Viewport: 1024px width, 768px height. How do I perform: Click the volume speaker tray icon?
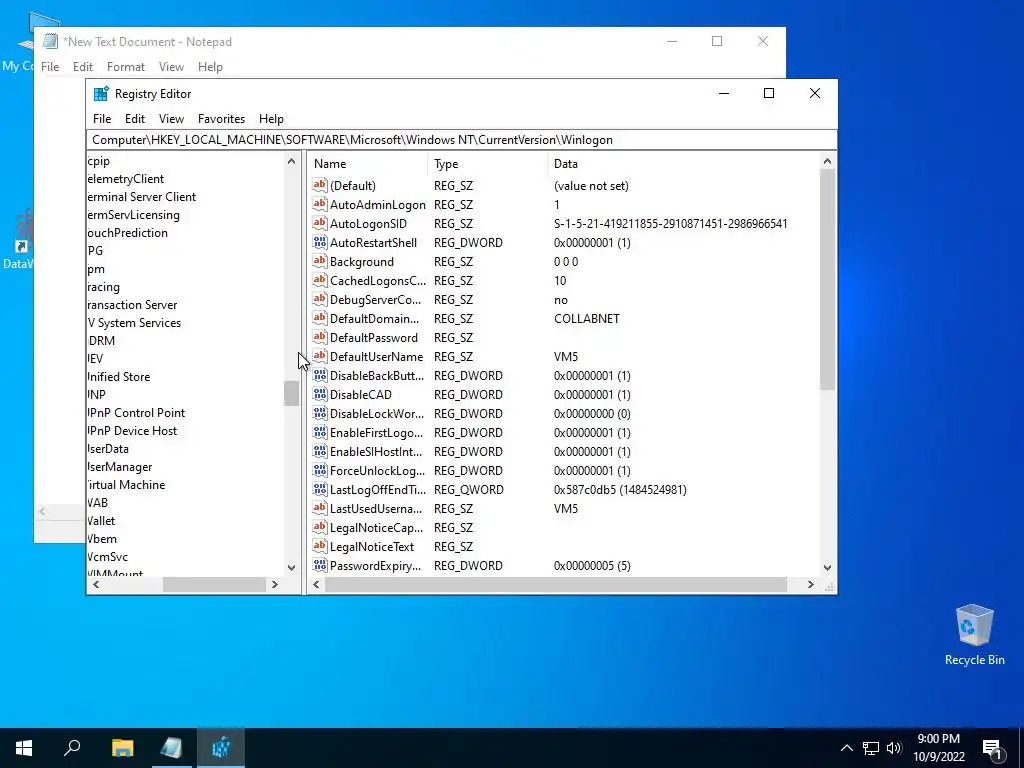click(894, 748)
